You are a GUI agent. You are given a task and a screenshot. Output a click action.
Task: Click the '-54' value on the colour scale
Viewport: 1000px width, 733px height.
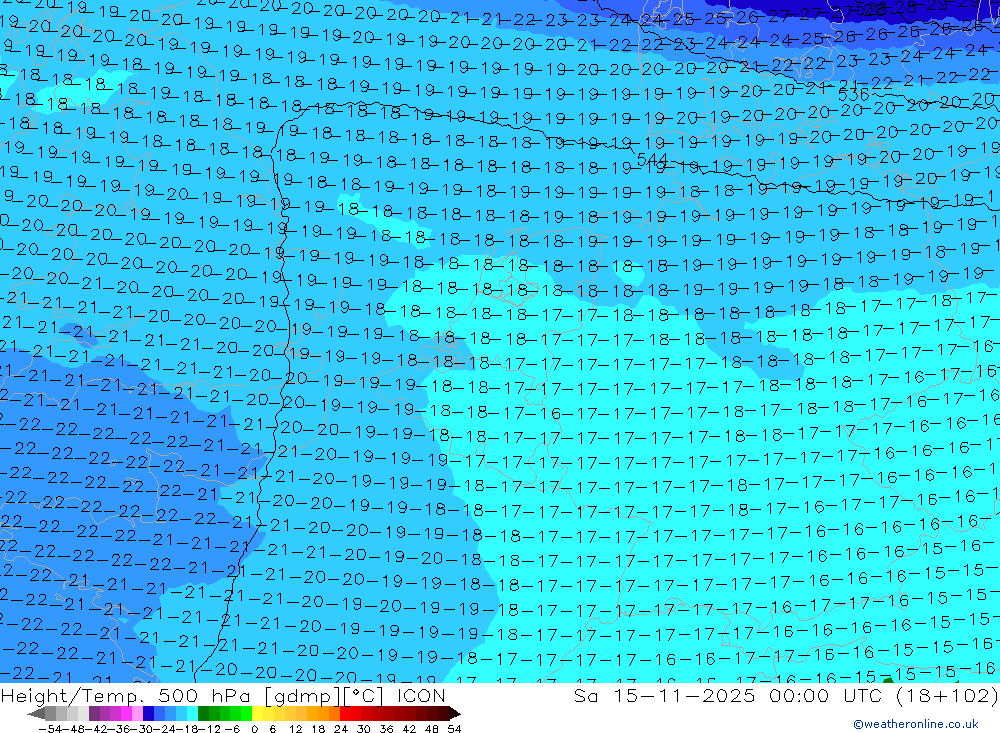pos(50,729)
